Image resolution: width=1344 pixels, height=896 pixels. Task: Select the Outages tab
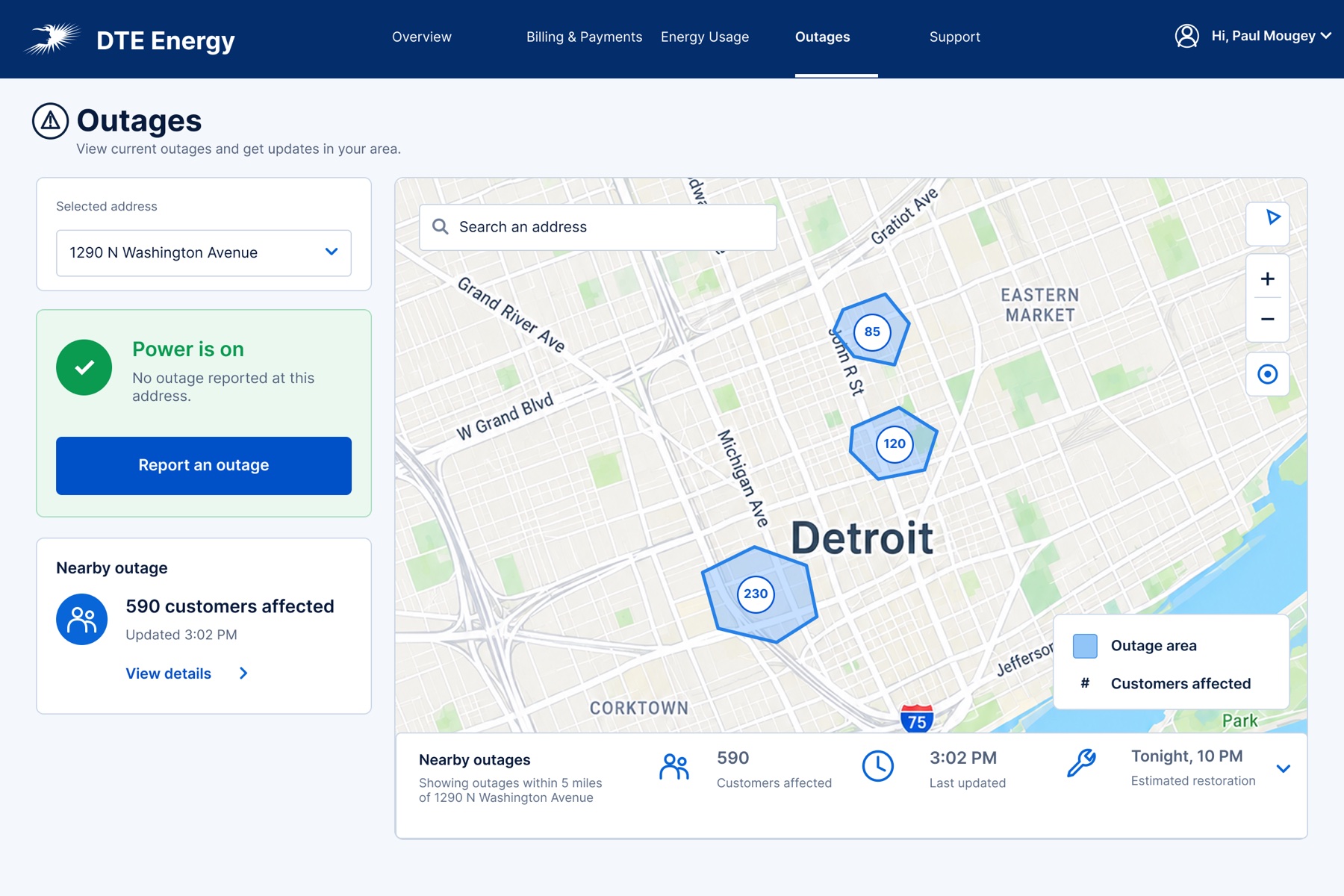(x=822, y=37)
